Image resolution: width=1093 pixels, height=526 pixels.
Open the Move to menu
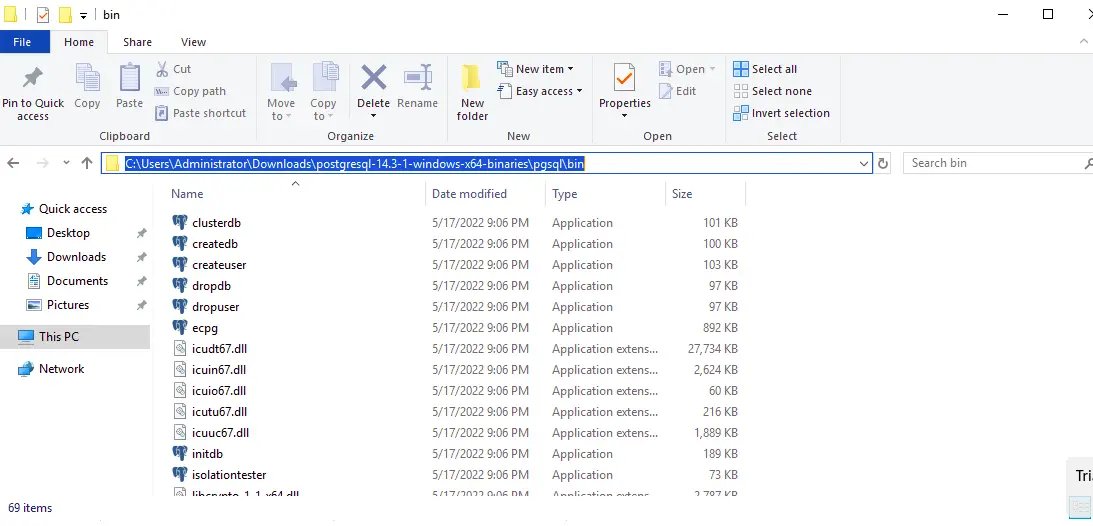point(282,92)
